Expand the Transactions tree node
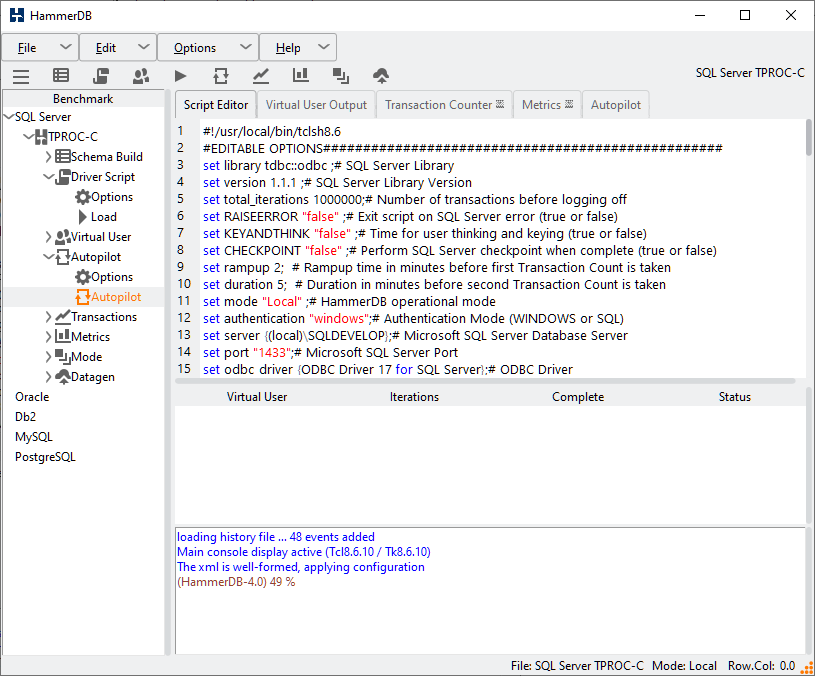Screen dimensions: 815x676 point(48,317)
